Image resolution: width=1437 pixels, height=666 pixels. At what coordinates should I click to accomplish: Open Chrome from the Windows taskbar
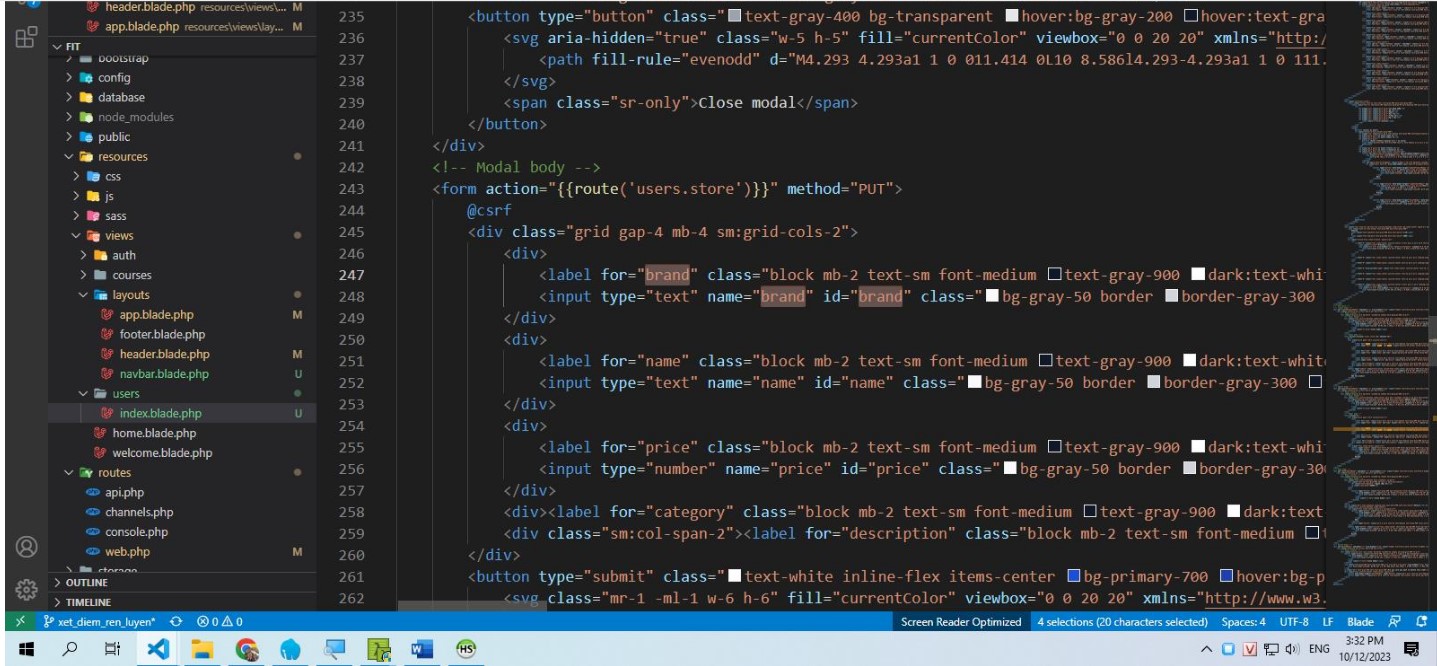point(247,649)
